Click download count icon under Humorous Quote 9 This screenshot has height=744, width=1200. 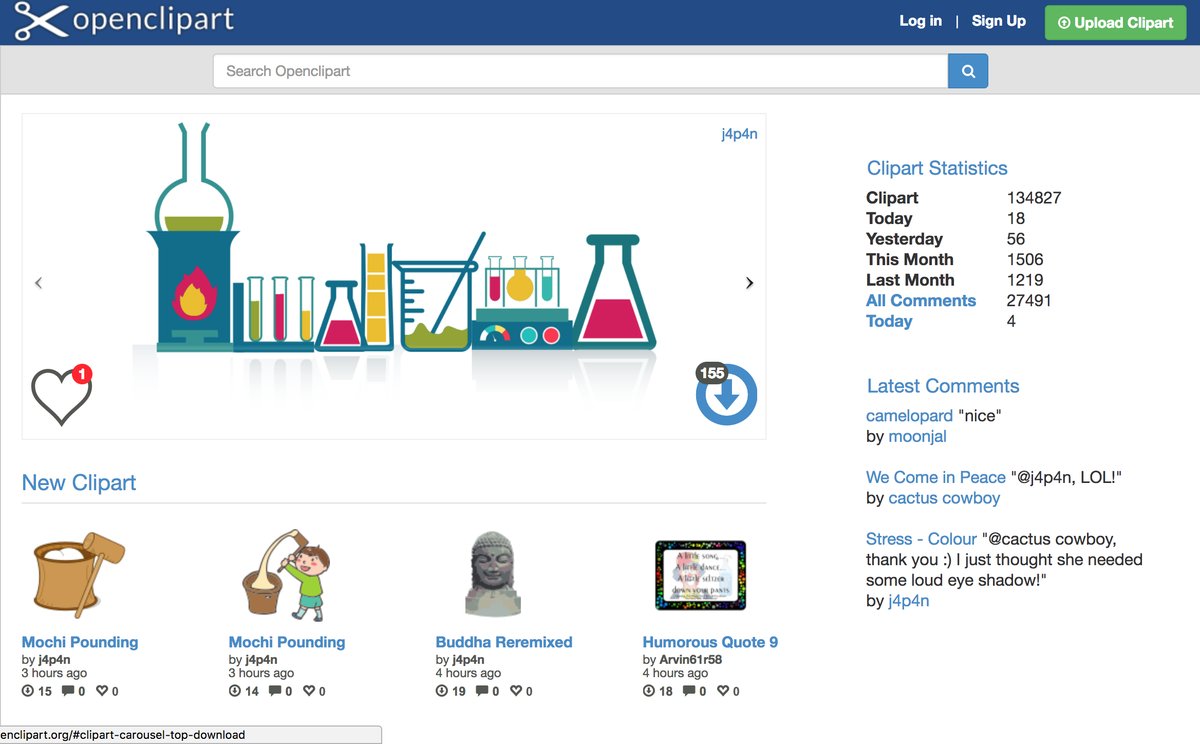649,691
